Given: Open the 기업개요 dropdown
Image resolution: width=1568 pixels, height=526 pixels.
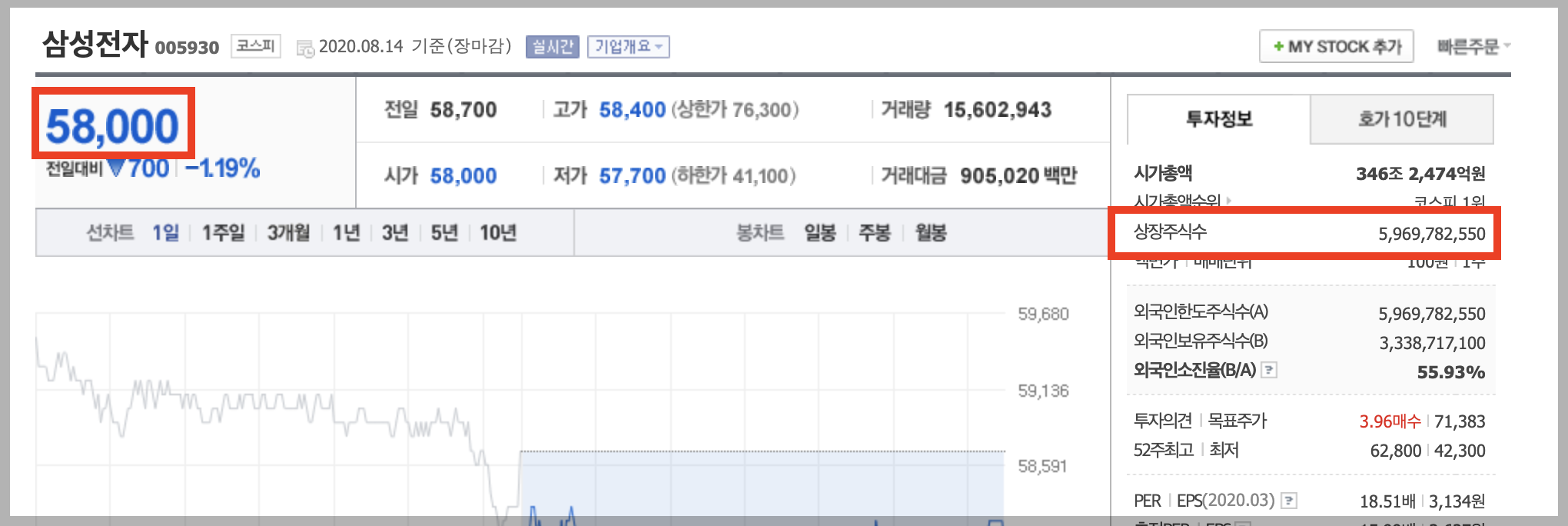Looking at the screenshot, I should click(x=629, y=47).
